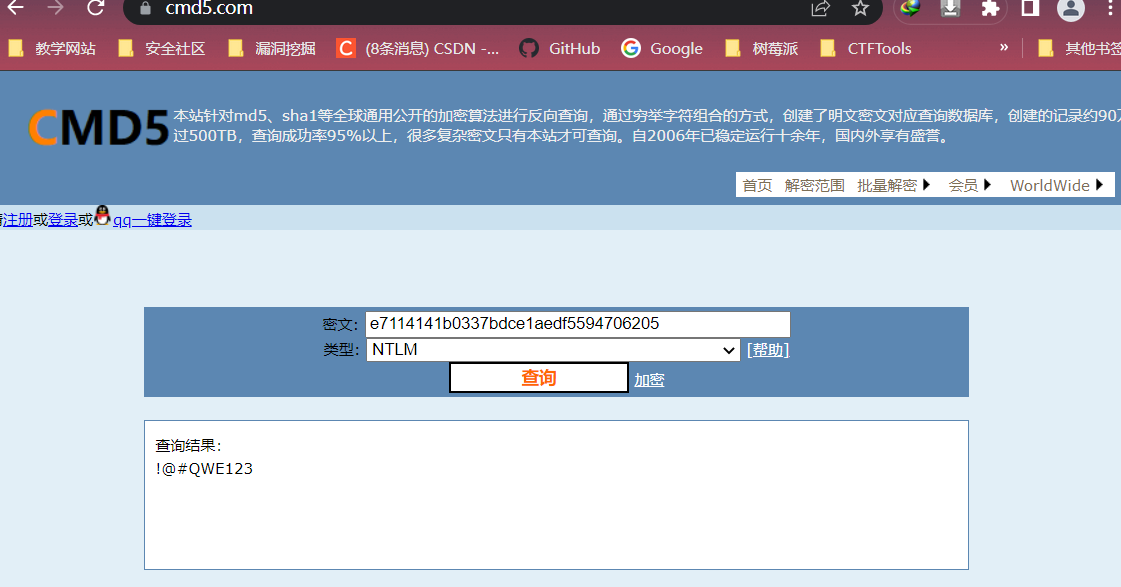This screenshot has width=1121, height=587.
Task: Open the IDM download extension icon
Action: (950, 8)
